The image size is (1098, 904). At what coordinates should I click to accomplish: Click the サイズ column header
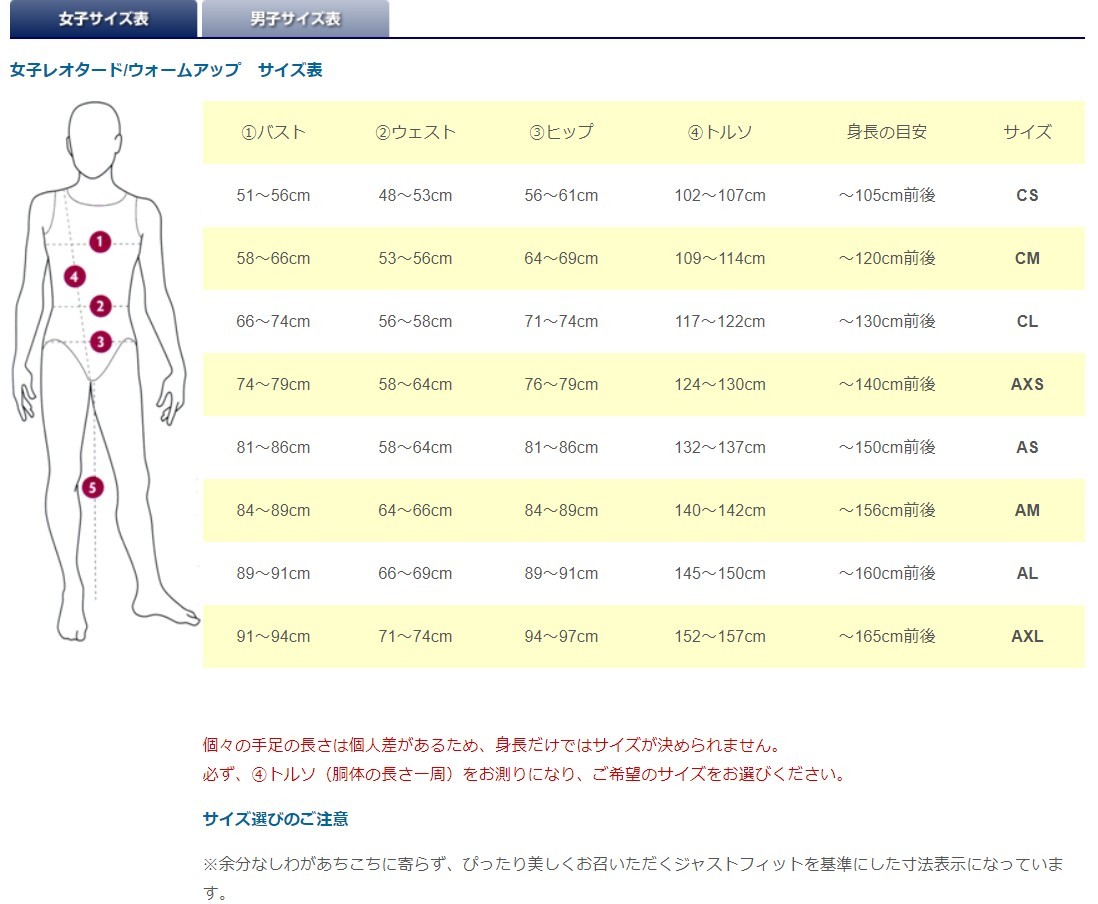tap(1027, 132)
